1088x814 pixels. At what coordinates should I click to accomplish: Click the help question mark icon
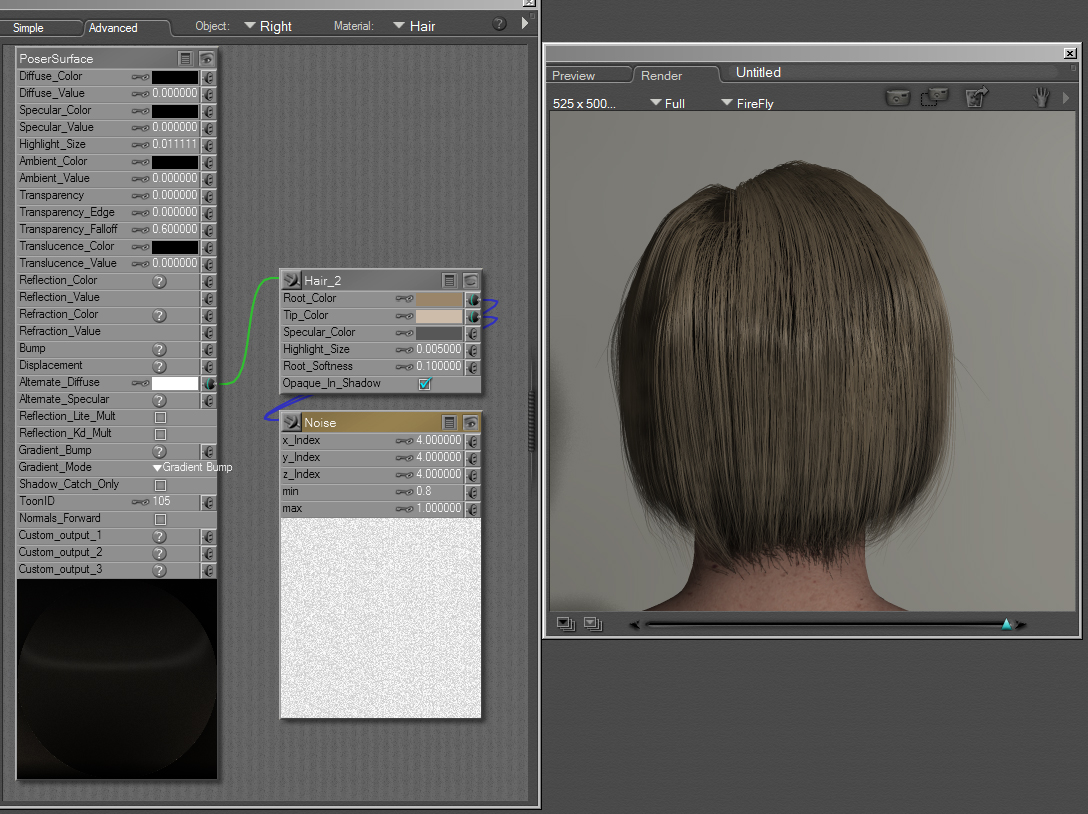pyautogui.click(x=499, y=23)
